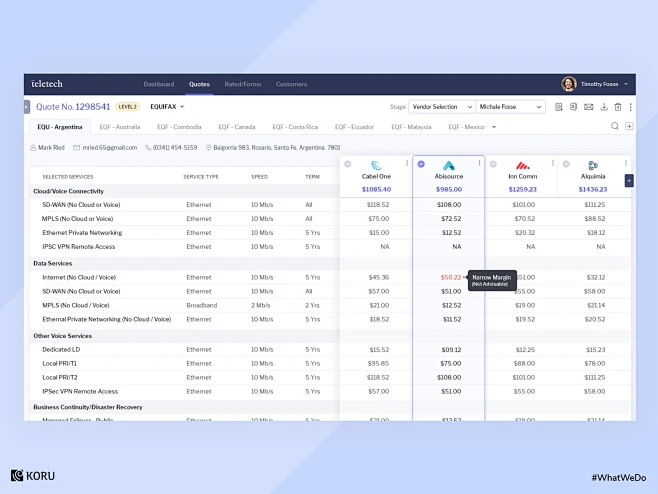
Task: Click the download icon in the top toolbar
Action: pyautogui.click(x=603, y=107)
